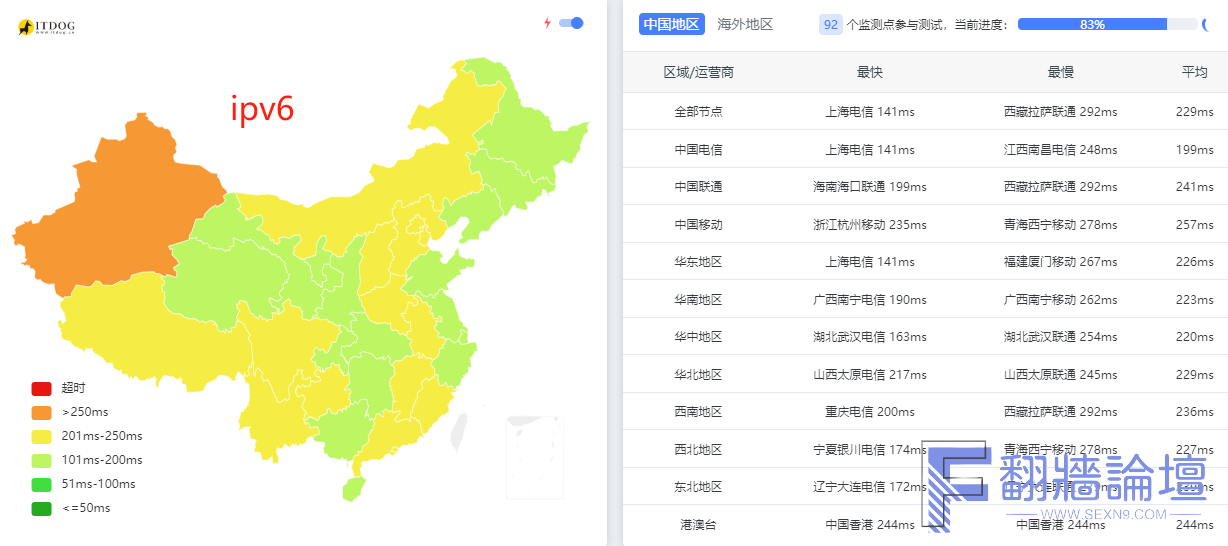1228x546 pixels.
Task: Click the yellow 201ms-250ms legend swatch
Action: pyautogui.click(x=41, y=436)
